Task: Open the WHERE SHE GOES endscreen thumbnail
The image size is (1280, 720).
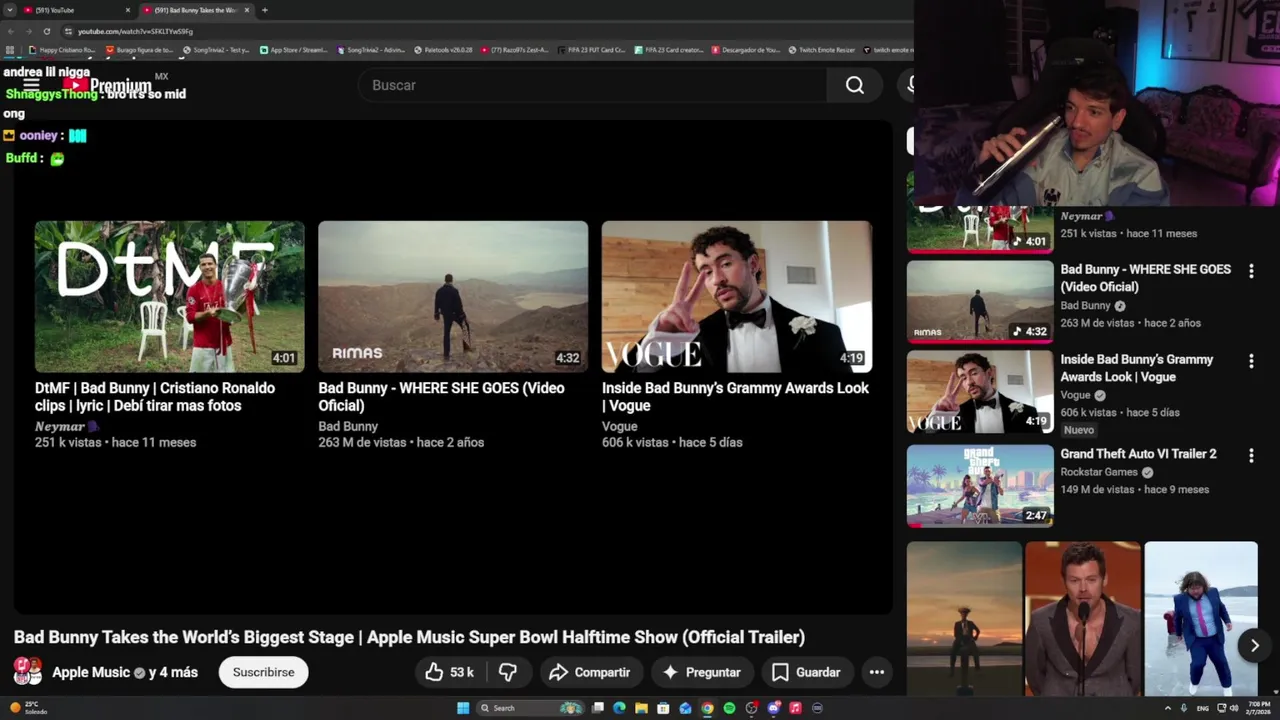Action: coord(453,296)
